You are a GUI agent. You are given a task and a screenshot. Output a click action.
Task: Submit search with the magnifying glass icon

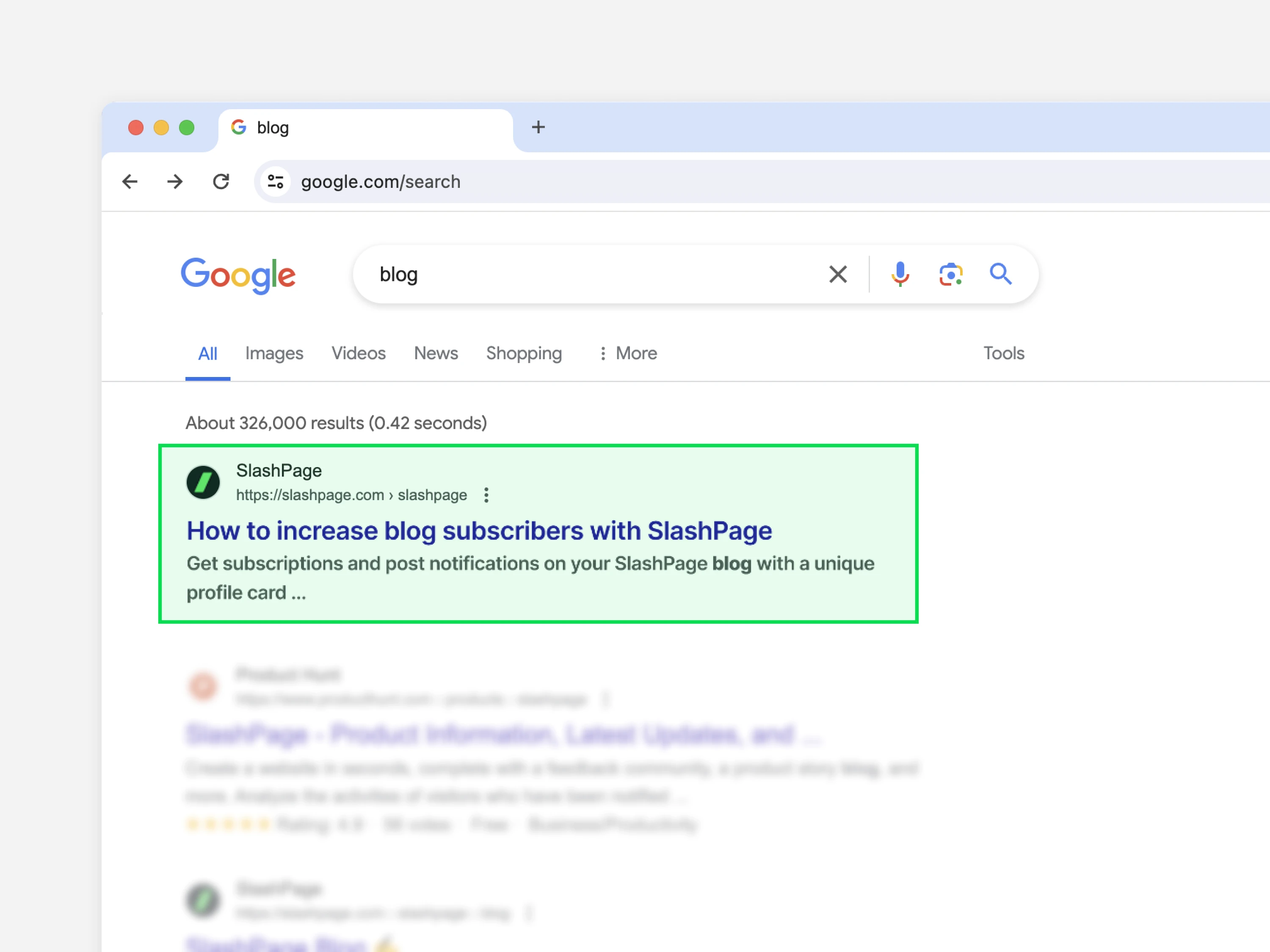tap(1001, 274)
